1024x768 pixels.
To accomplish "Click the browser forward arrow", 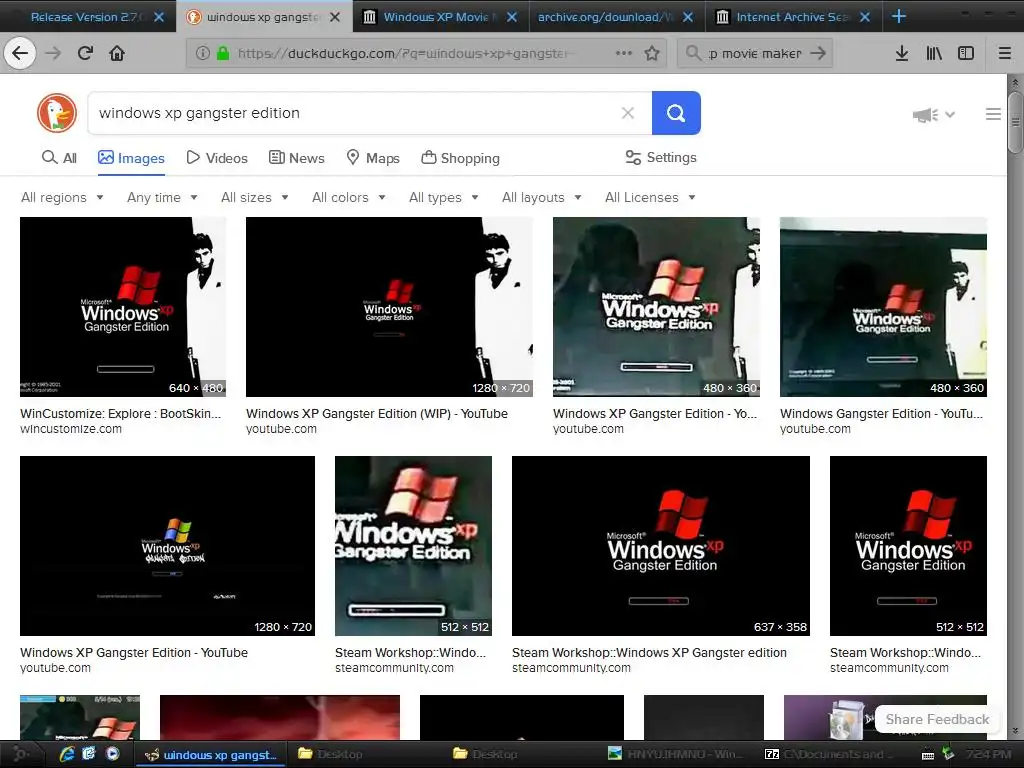I will [53, 53].
